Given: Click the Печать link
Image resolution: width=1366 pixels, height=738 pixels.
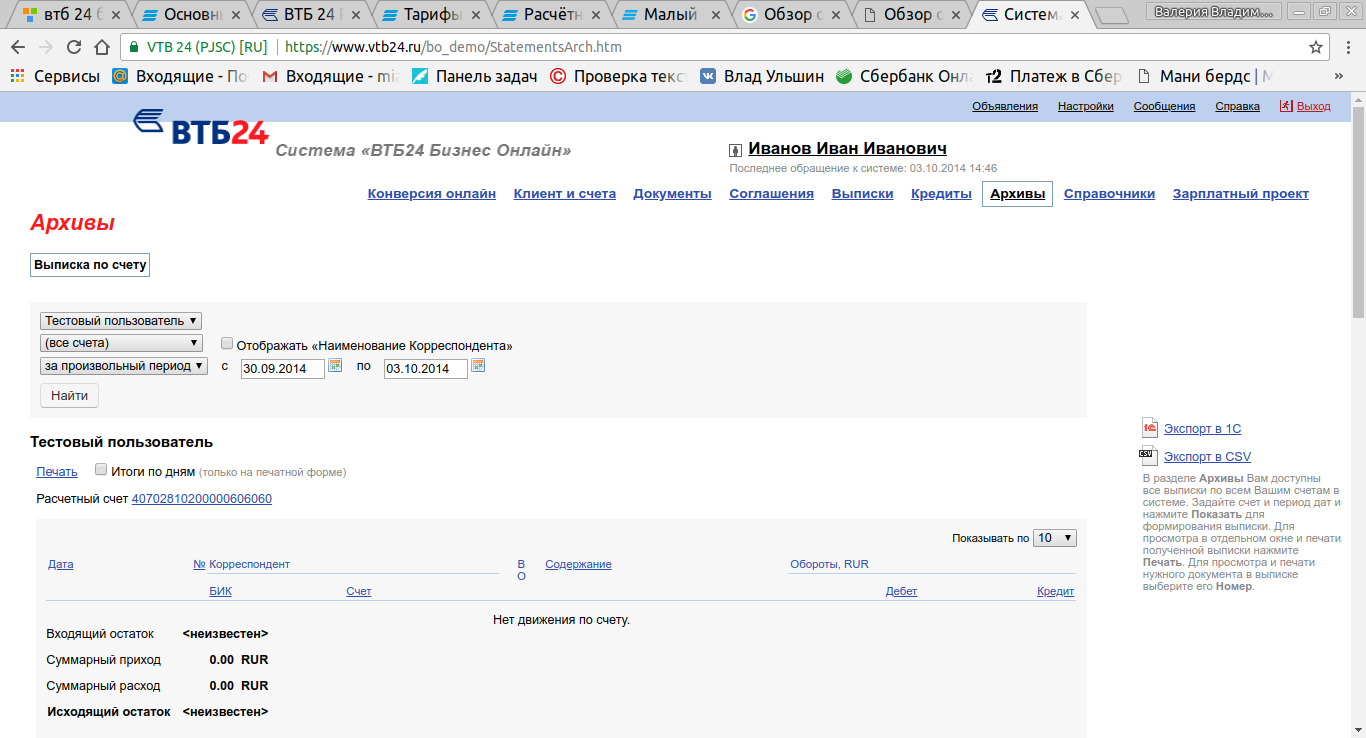Looking at the screenshot, I should point(57,472).
